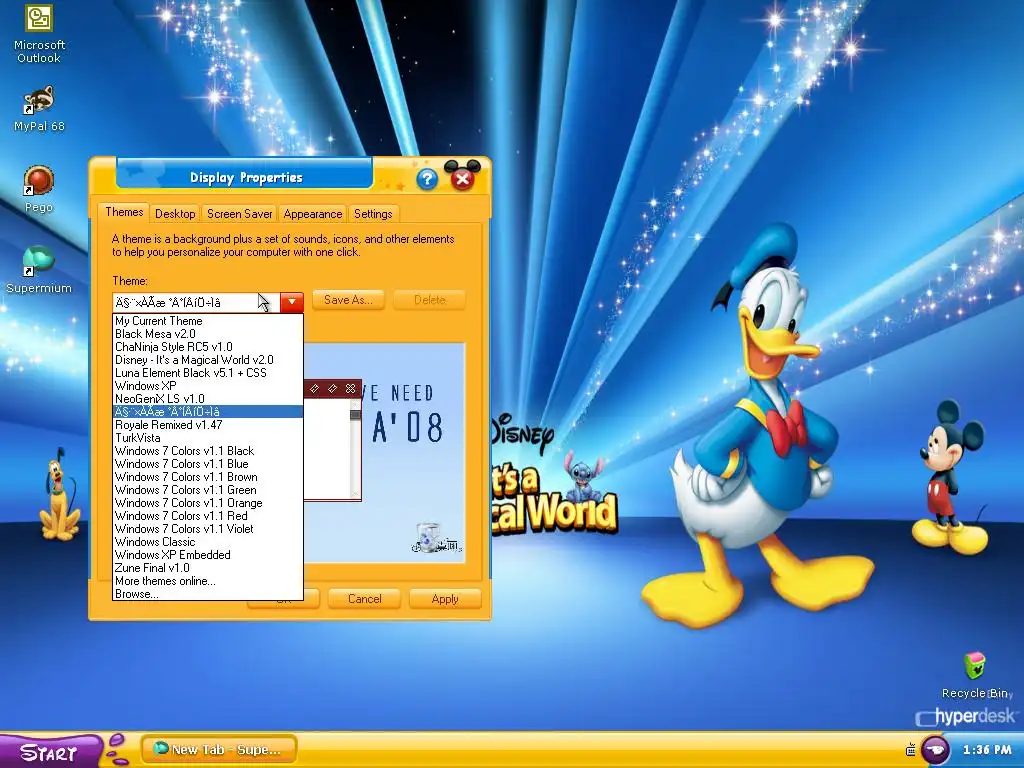1024x768 pixels.
Task: Choose the Windows Classic theme
Action: [208, 542]
